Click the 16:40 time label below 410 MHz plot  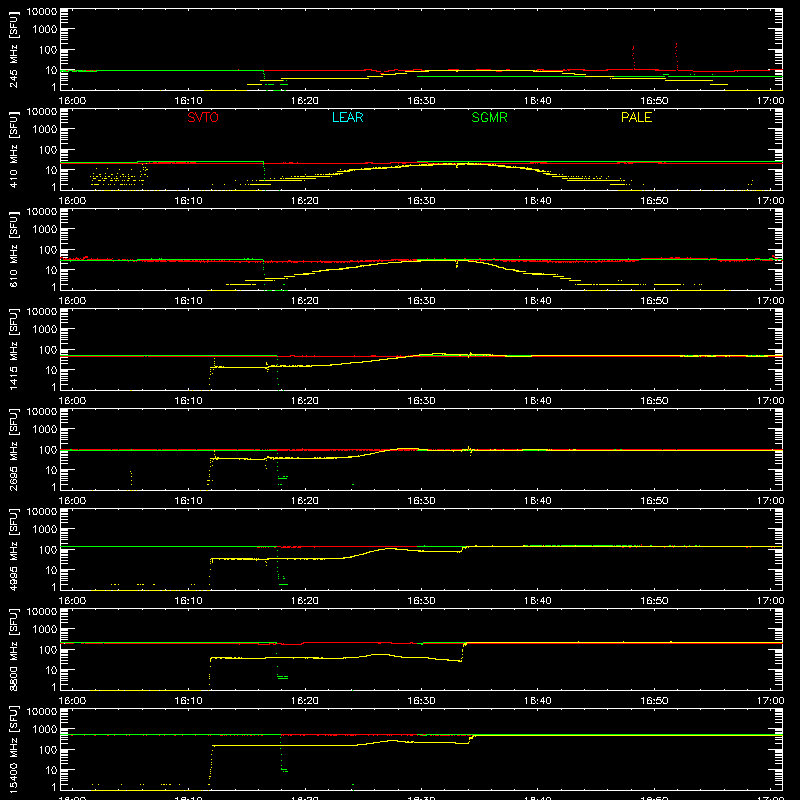[538, 201]
